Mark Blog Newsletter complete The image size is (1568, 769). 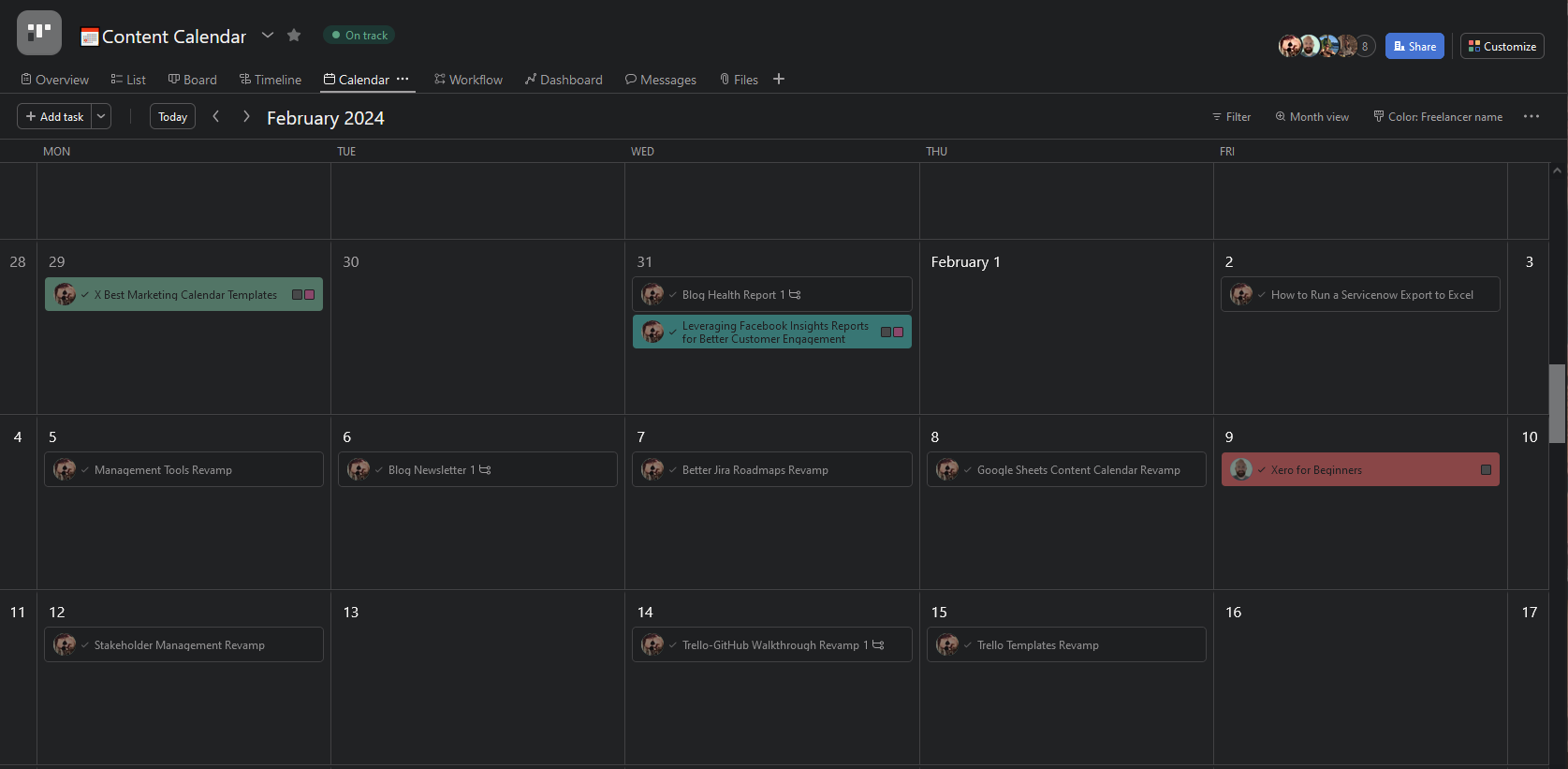pyautogui.click(x=379, y=469)
